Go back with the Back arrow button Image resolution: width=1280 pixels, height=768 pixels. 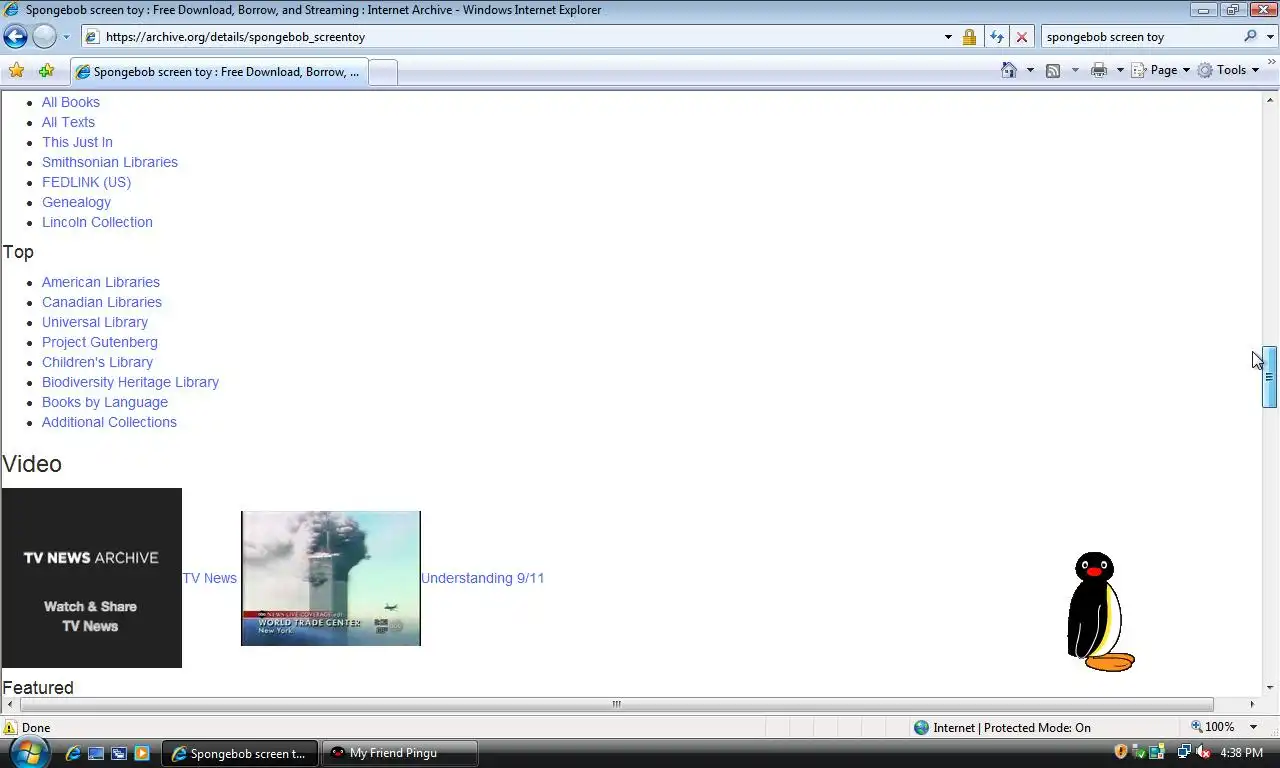coord(15,37)
